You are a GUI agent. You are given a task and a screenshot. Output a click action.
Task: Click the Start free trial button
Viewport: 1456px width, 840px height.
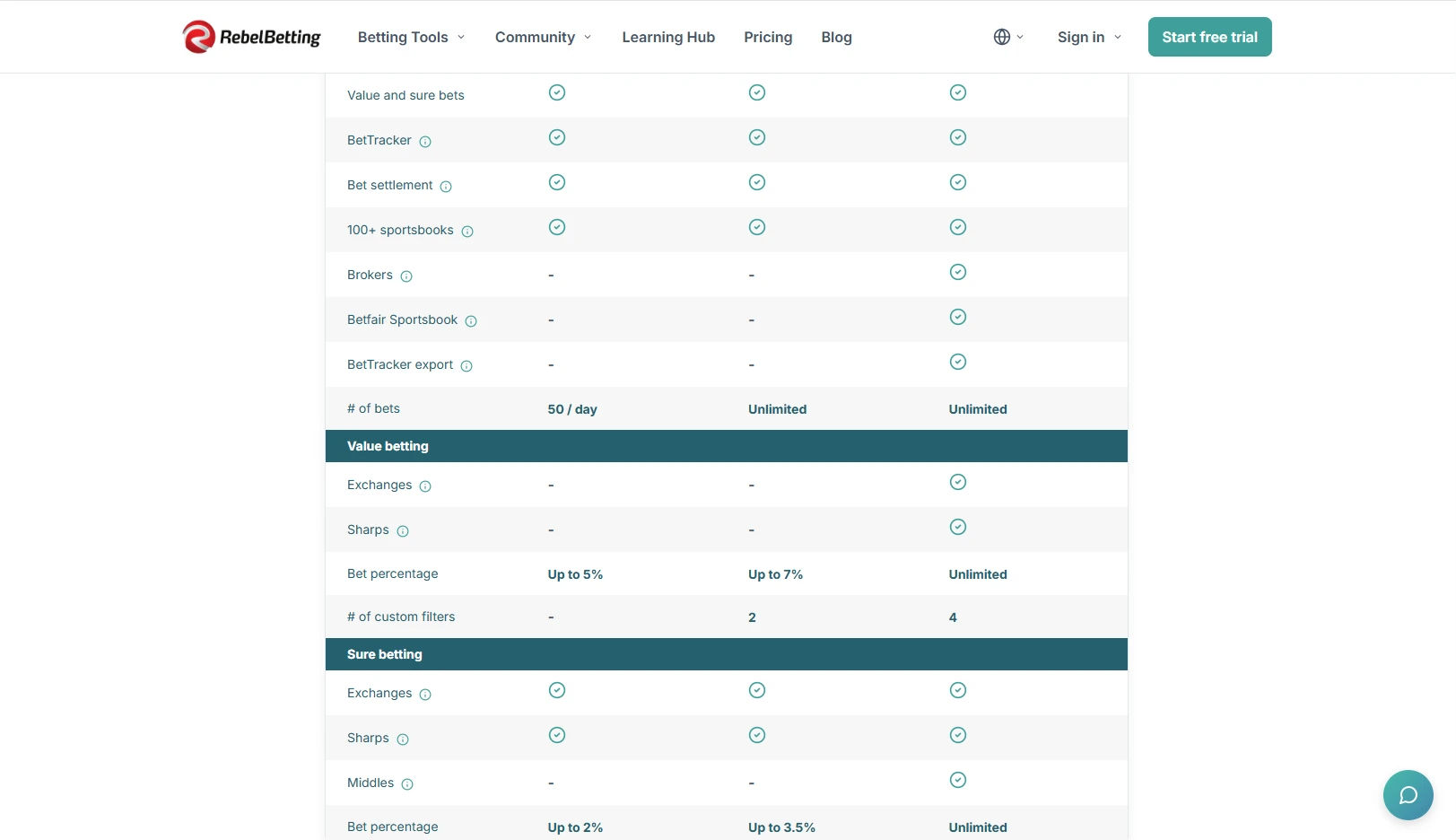[x=1209, y=37]
